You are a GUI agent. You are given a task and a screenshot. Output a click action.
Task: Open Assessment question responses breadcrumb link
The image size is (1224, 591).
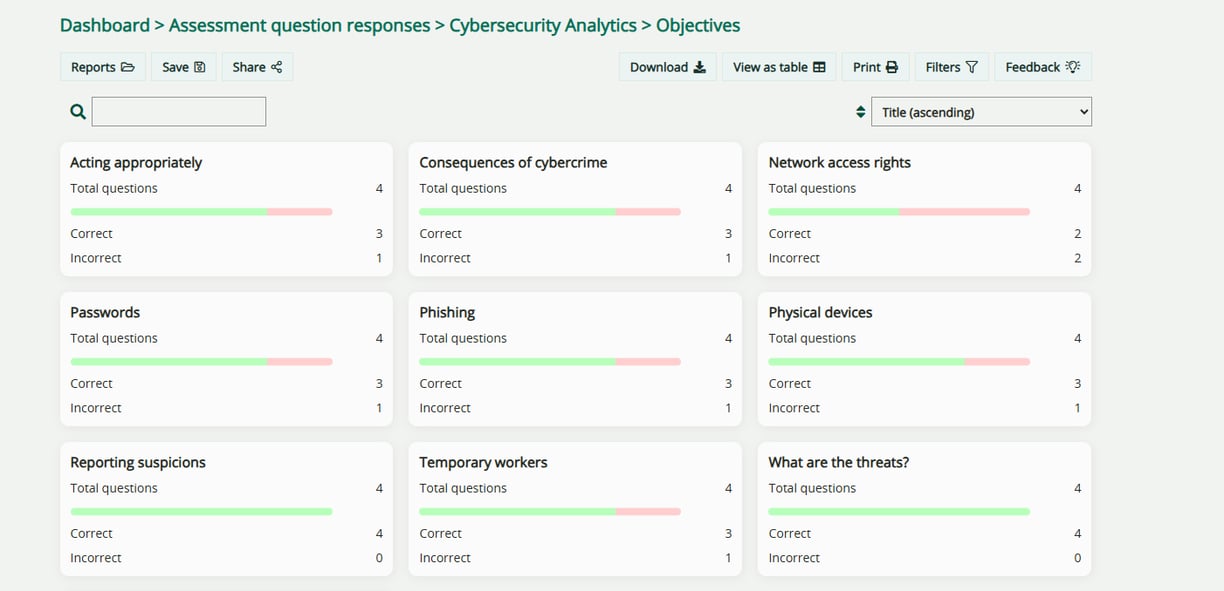(300, 25)
